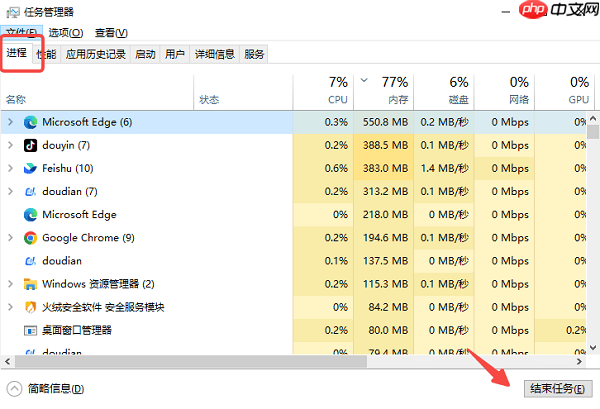Click the horizontal scrollbar left arrow
The image size is (600, 409).
(7, 362)
